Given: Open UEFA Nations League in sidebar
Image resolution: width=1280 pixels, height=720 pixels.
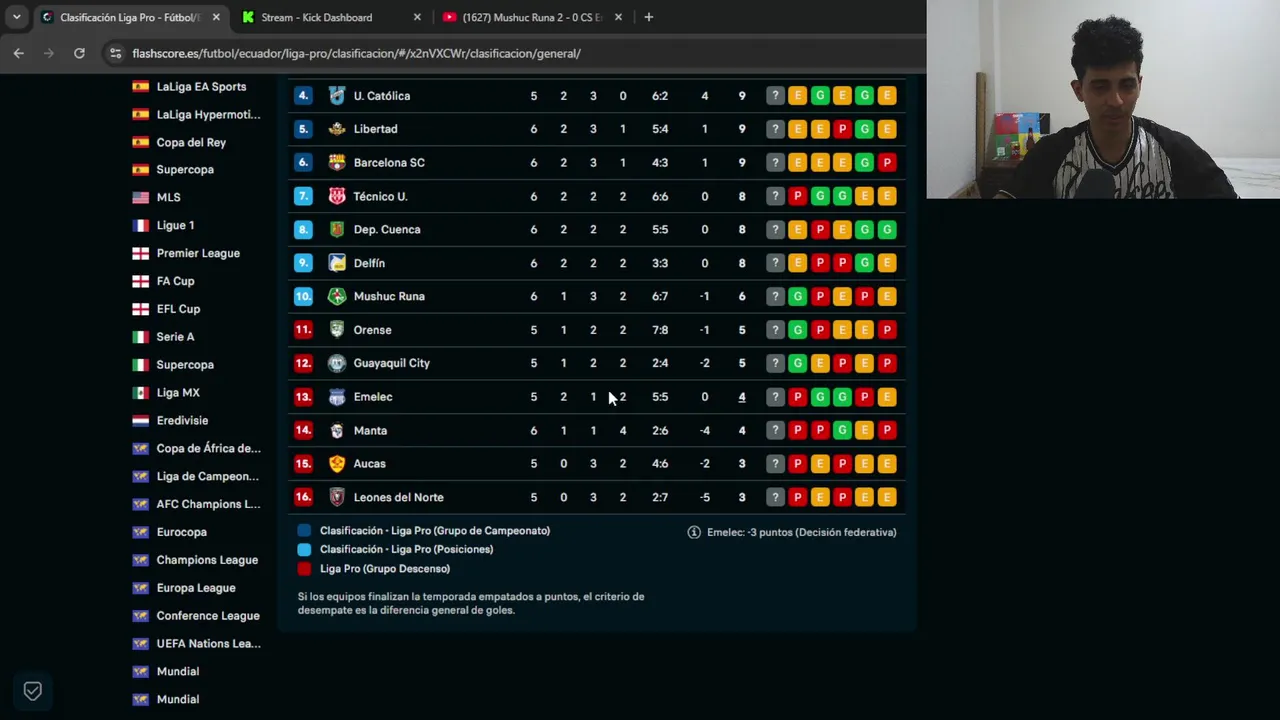Looking at the screenshot, I should point(208,644).
